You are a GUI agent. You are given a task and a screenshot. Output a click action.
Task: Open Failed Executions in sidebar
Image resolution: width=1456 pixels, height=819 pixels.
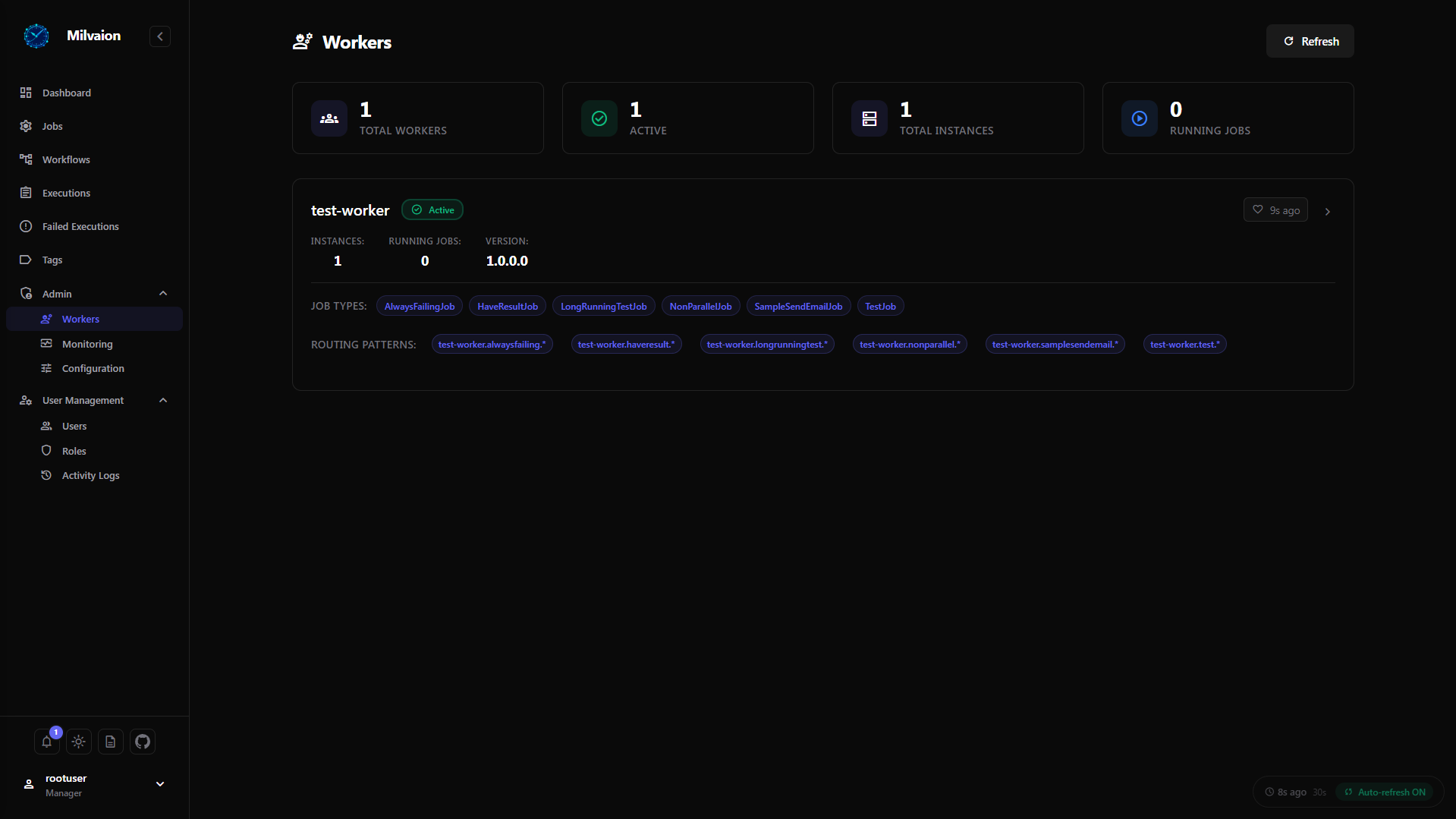80,226
